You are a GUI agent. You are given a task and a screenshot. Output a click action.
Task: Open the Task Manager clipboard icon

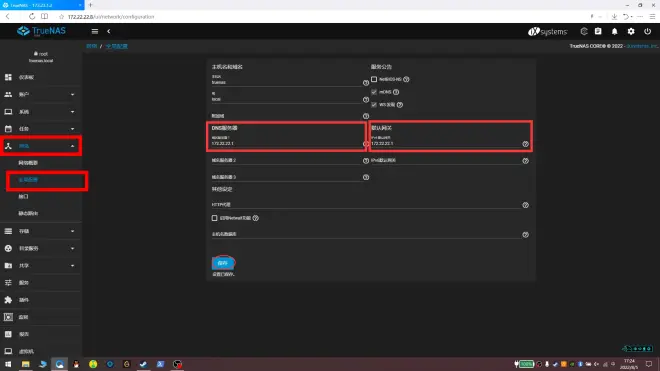(x=598, y=31)
